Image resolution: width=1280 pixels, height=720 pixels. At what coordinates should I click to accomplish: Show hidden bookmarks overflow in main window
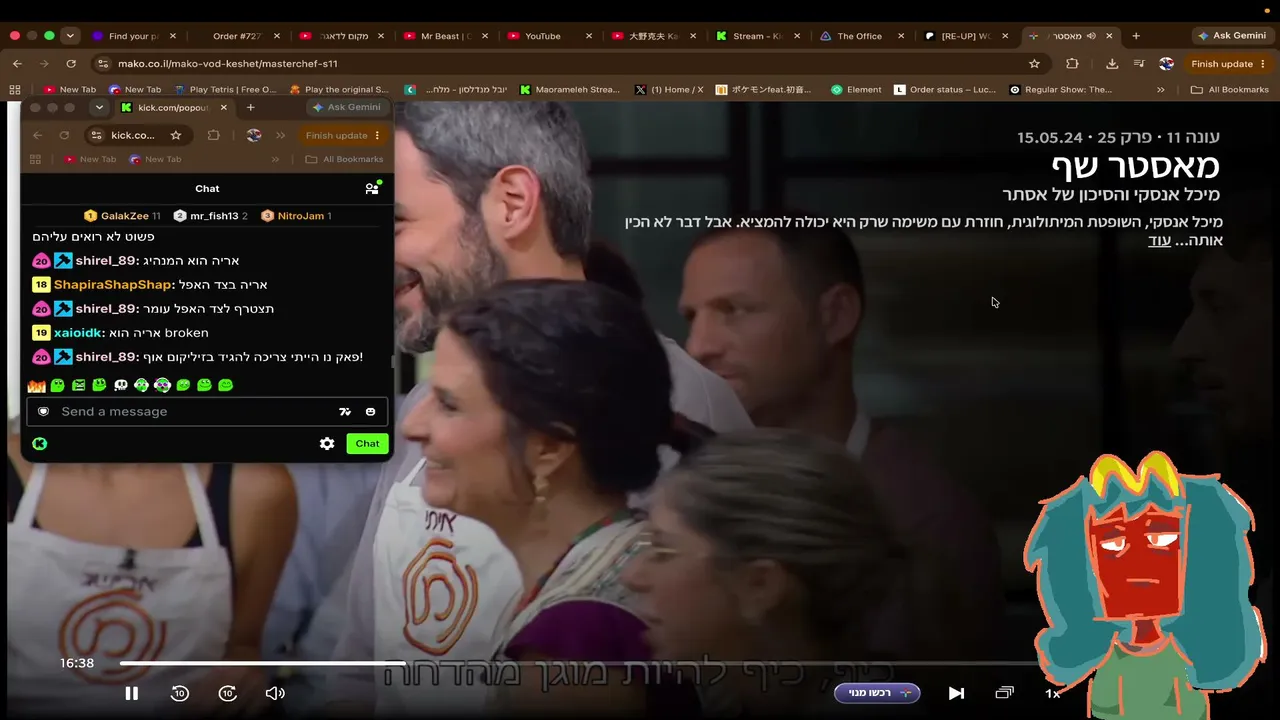coord(1160,90)
